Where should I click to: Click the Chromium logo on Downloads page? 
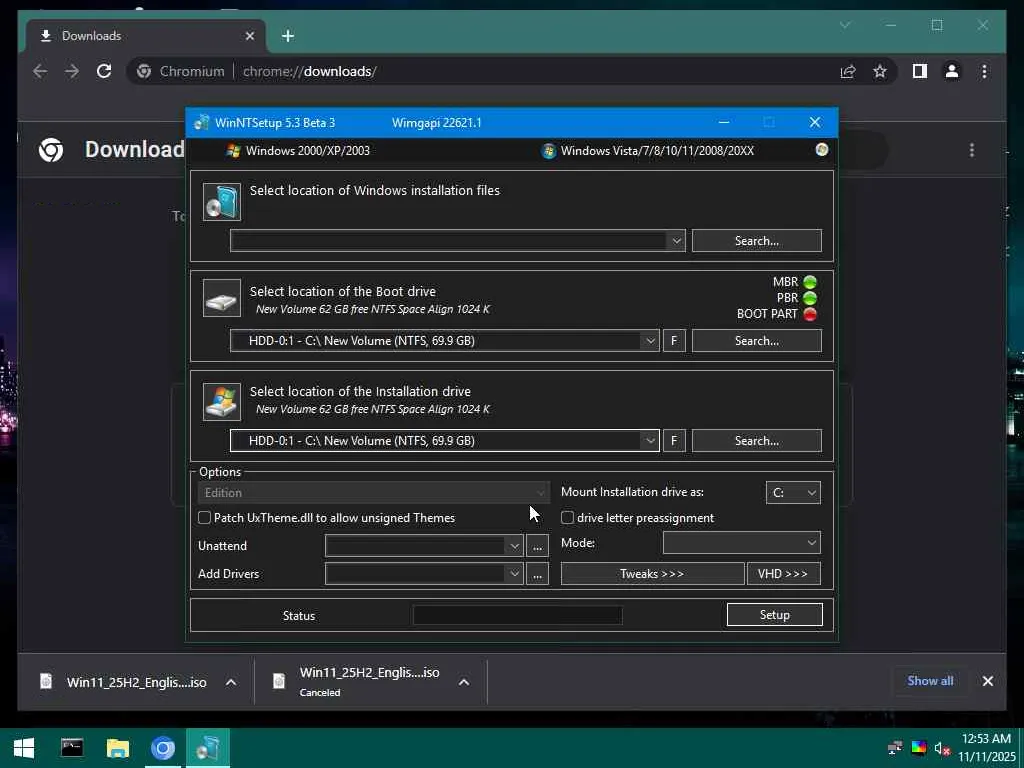(51, 150)
